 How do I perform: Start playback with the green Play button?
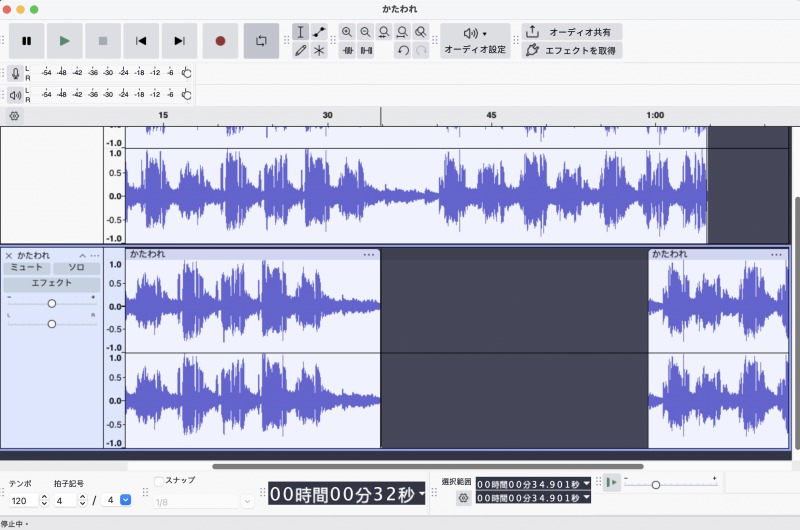pyautogui.click(x=65, y=41)
